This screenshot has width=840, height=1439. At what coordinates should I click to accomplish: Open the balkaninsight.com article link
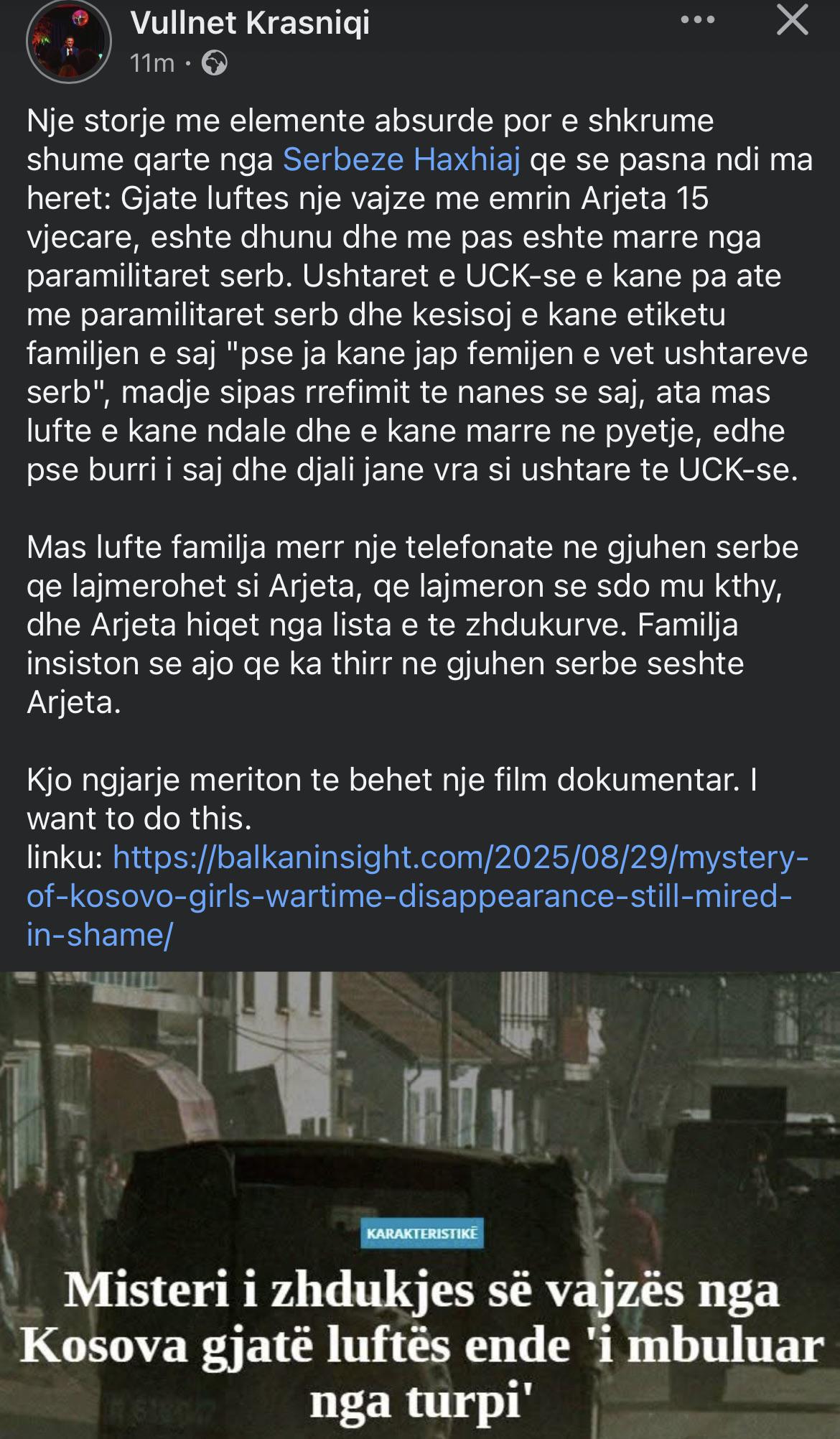(x=417, y=897)
